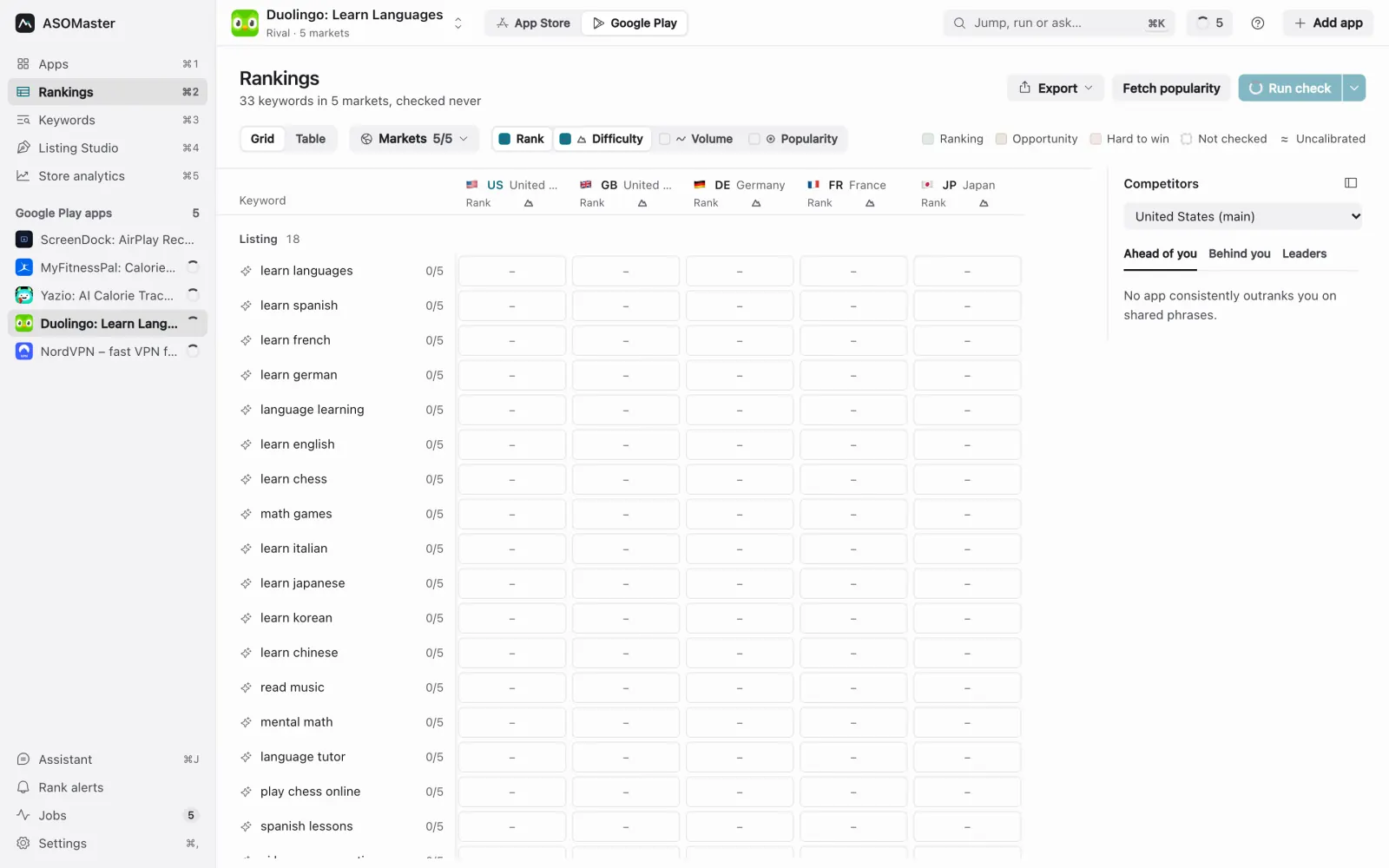Click sparkle icon beside learn chess

pyautogui.click(x=247, y=479)
